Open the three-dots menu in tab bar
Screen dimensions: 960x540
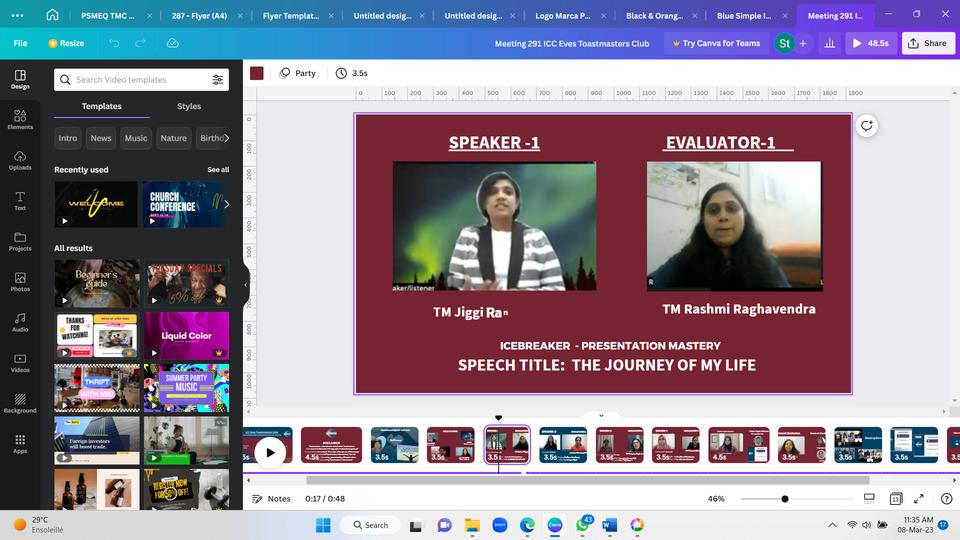pyautogui.click(x=17, y=15)
